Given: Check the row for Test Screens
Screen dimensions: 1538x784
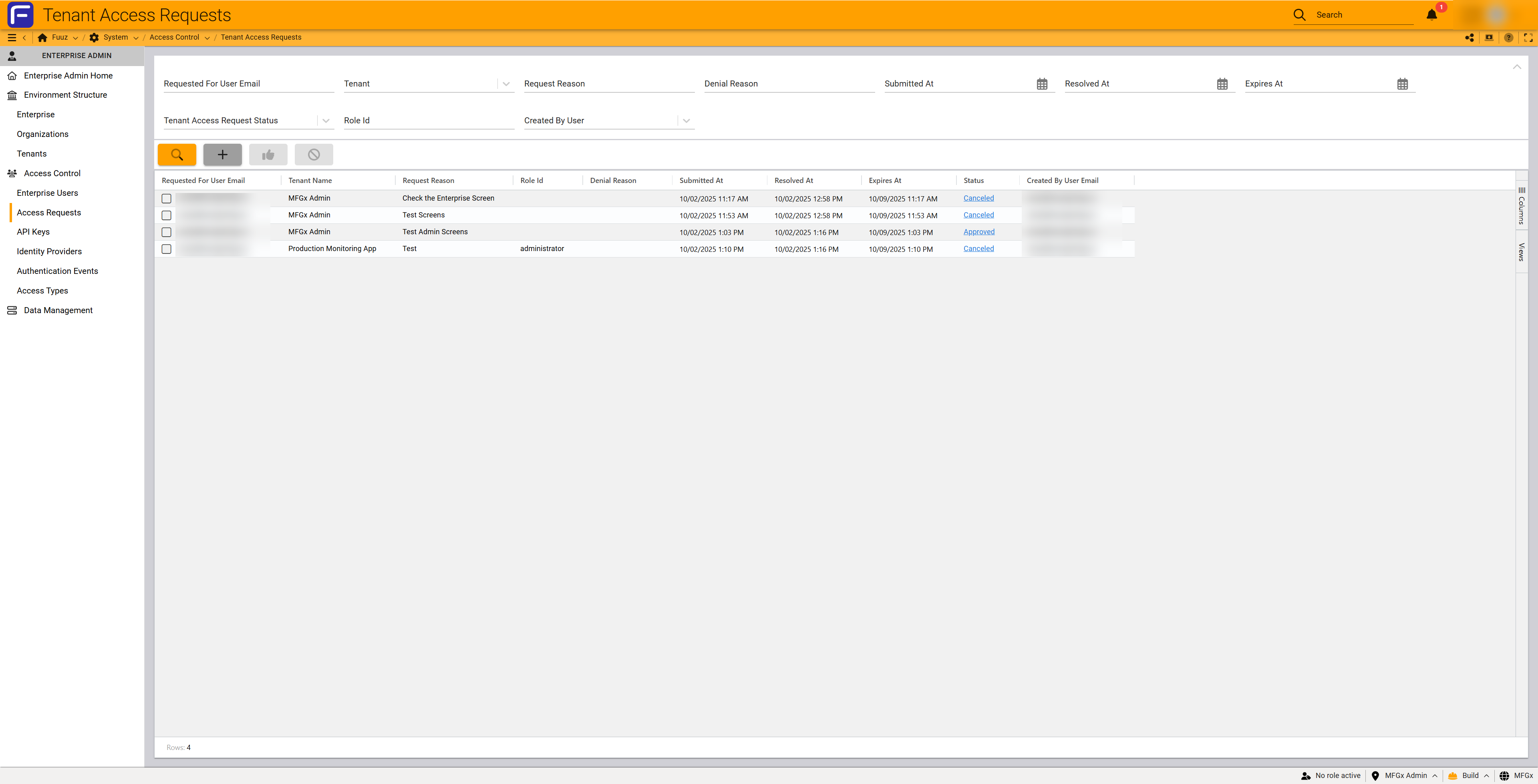Looking at the screenshot, I should pos(167,215).
